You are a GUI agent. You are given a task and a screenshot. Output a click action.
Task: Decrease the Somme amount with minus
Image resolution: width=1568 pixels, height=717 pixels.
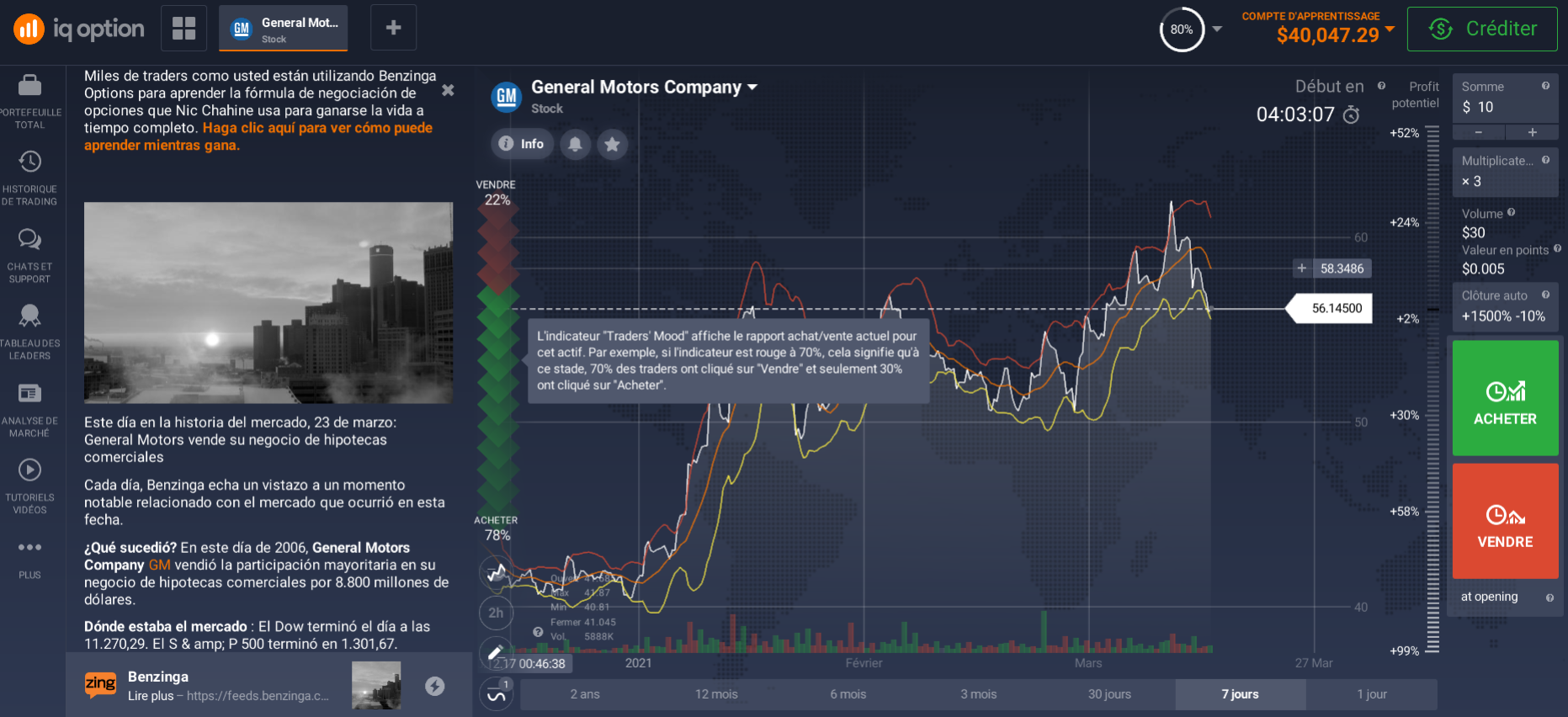[1478, 132]
